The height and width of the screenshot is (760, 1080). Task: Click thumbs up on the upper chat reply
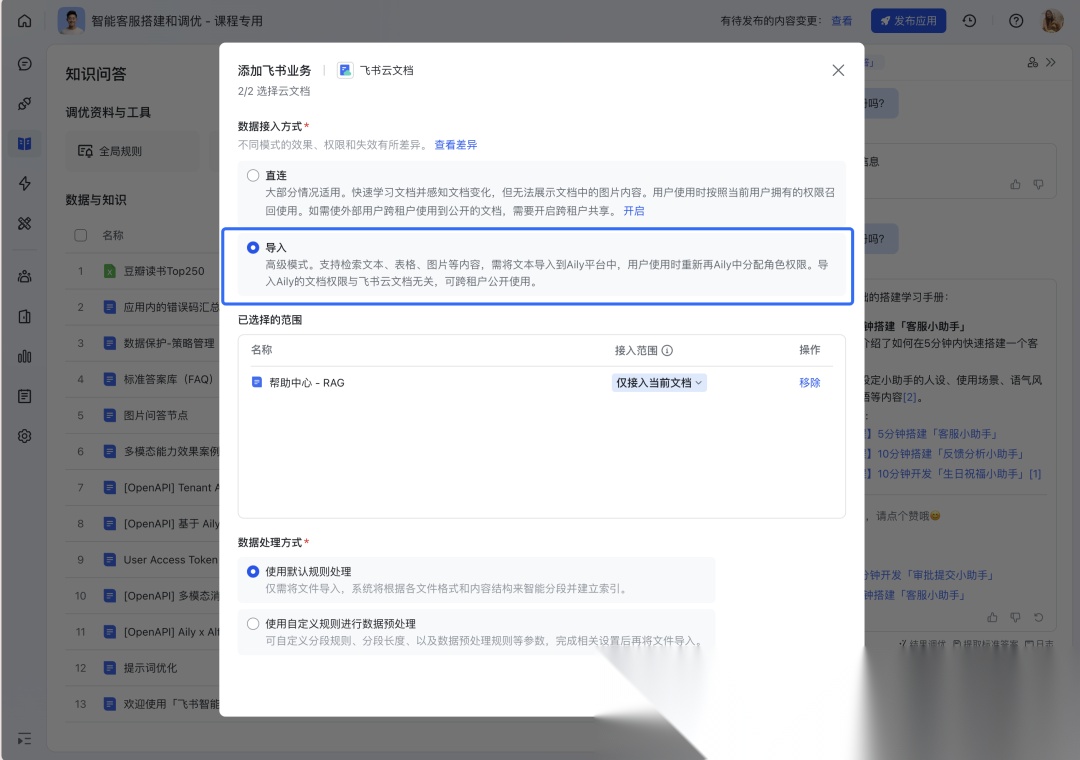click(1015, 184)
